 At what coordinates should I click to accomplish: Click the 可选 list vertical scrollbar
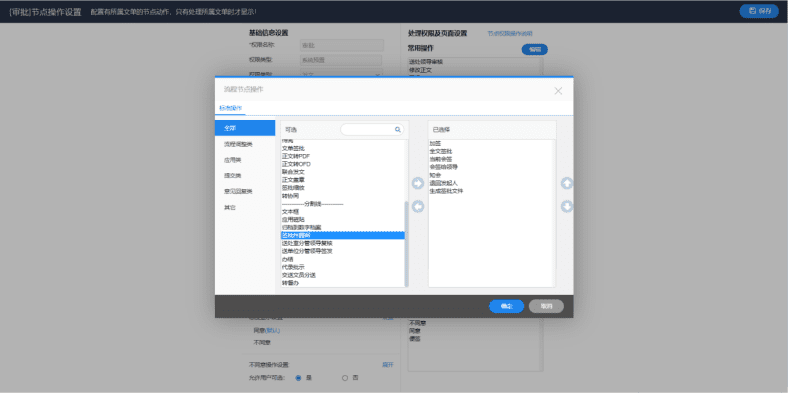click(x=406, y=244)
